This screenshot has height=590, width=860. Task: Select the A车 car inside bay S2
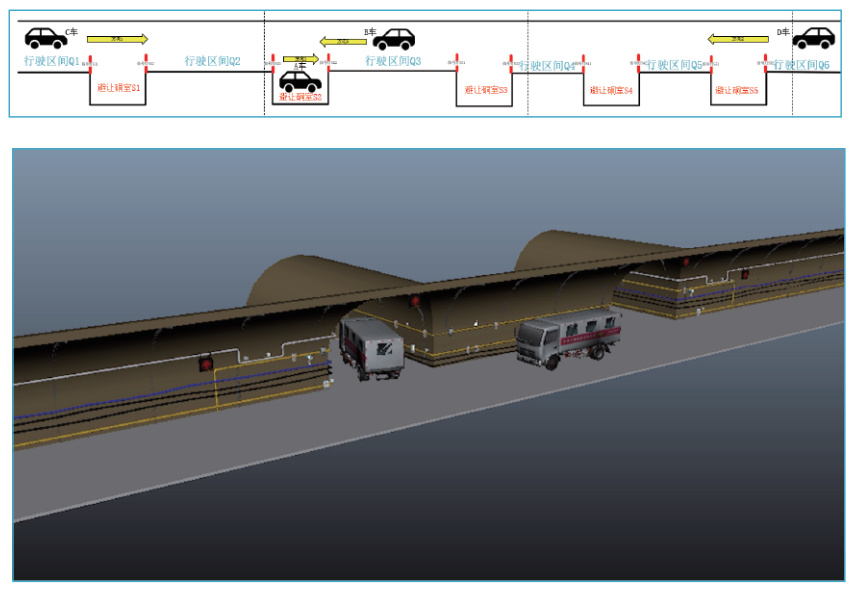tap(299, 81)
